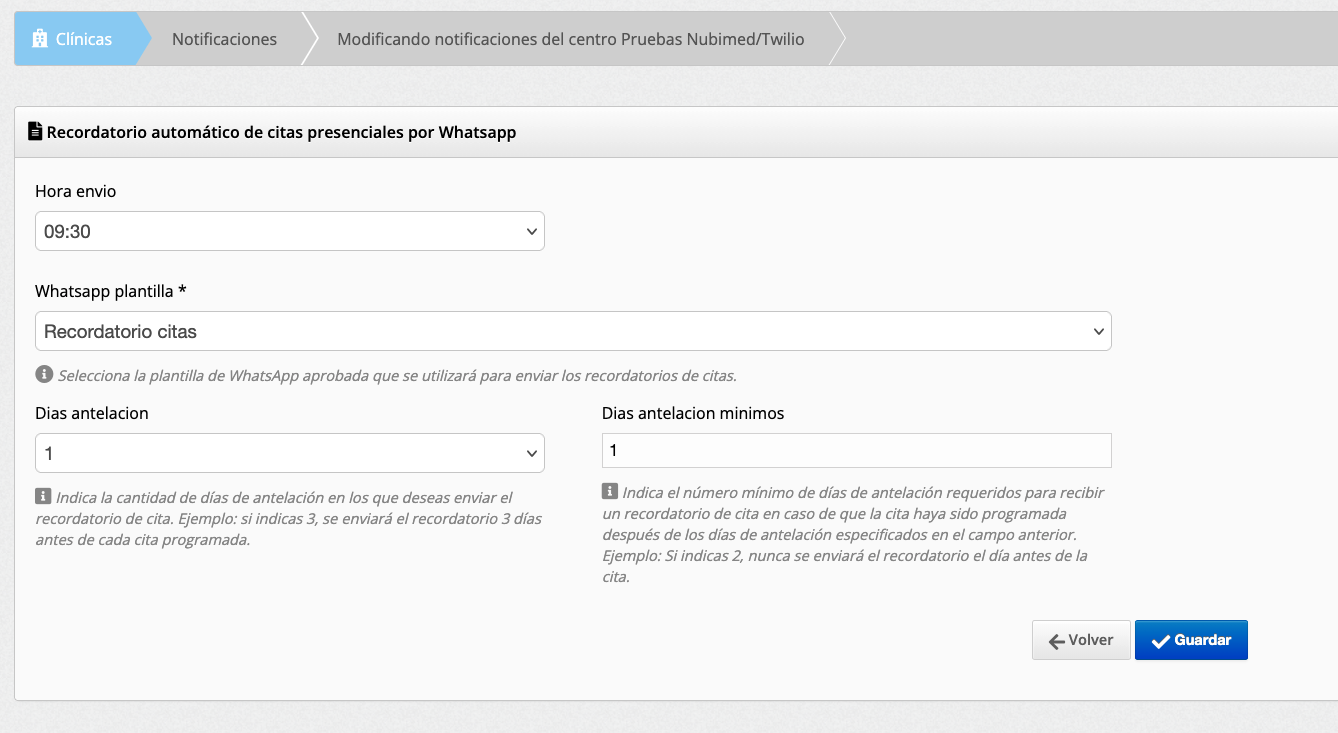Click the document icon beside Recordatorio automático heading

(x=35, y=131)
